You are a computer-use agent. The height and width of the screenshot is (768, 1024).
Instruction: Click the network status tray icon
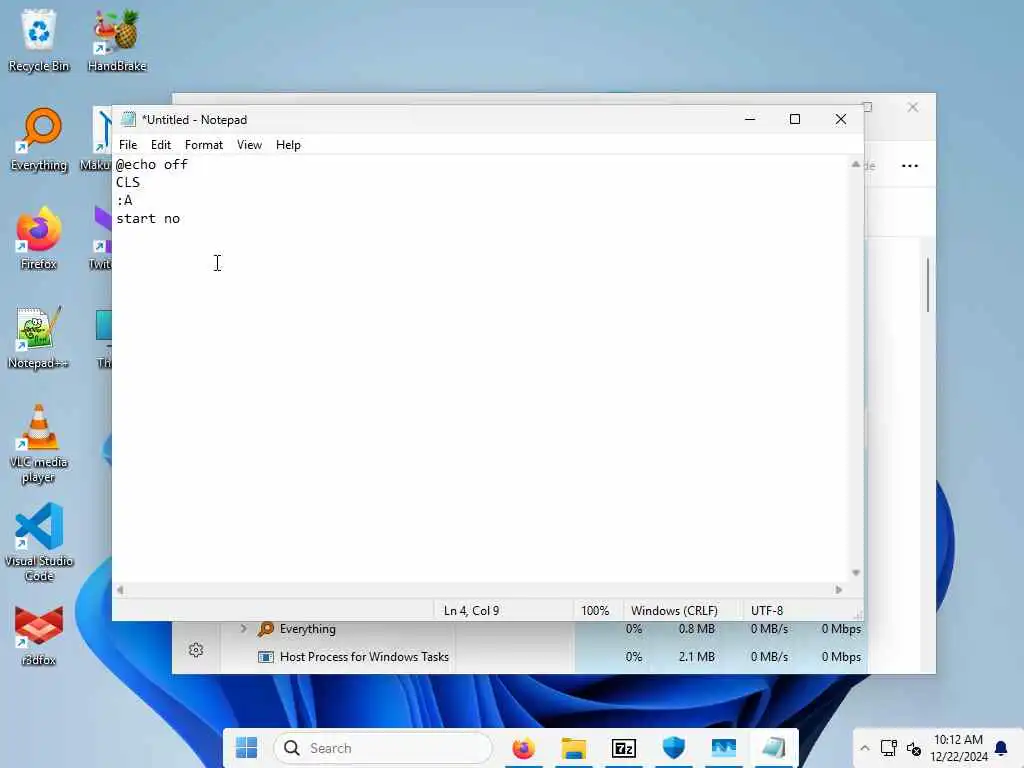pyautogui.click(x=888, y=748)
